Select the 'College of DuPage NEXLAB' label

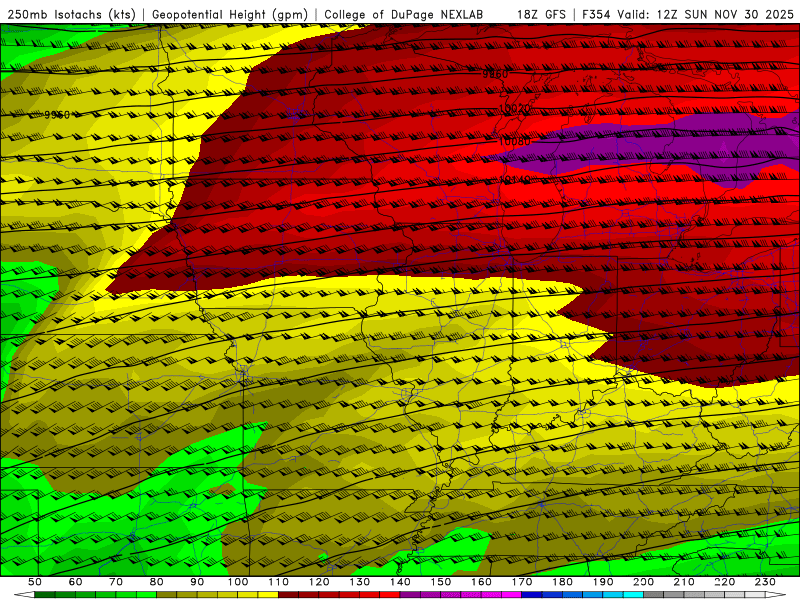(404, 15)
